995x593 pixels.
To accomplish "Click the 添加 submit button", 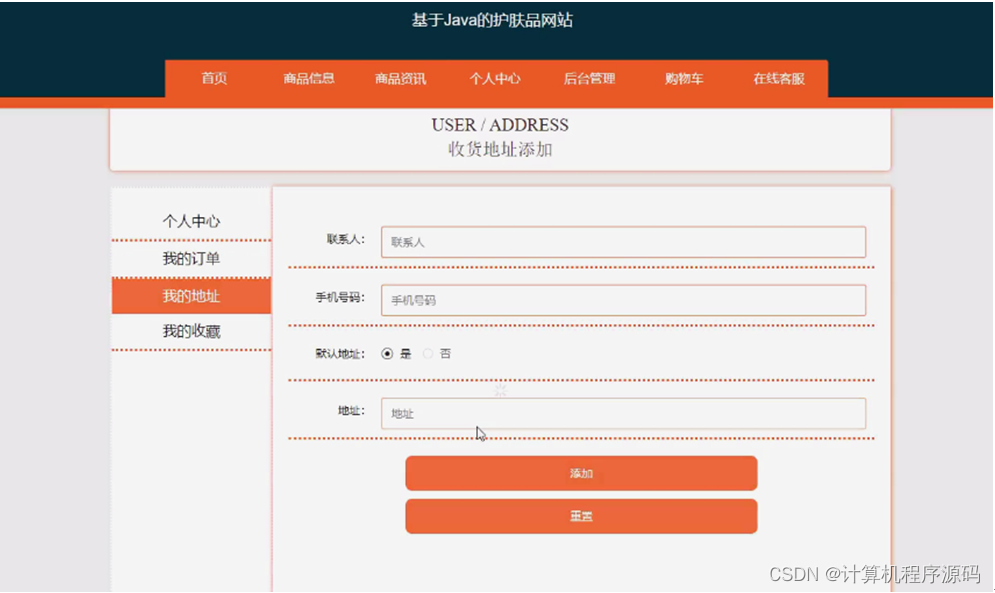I will point(580,473).
